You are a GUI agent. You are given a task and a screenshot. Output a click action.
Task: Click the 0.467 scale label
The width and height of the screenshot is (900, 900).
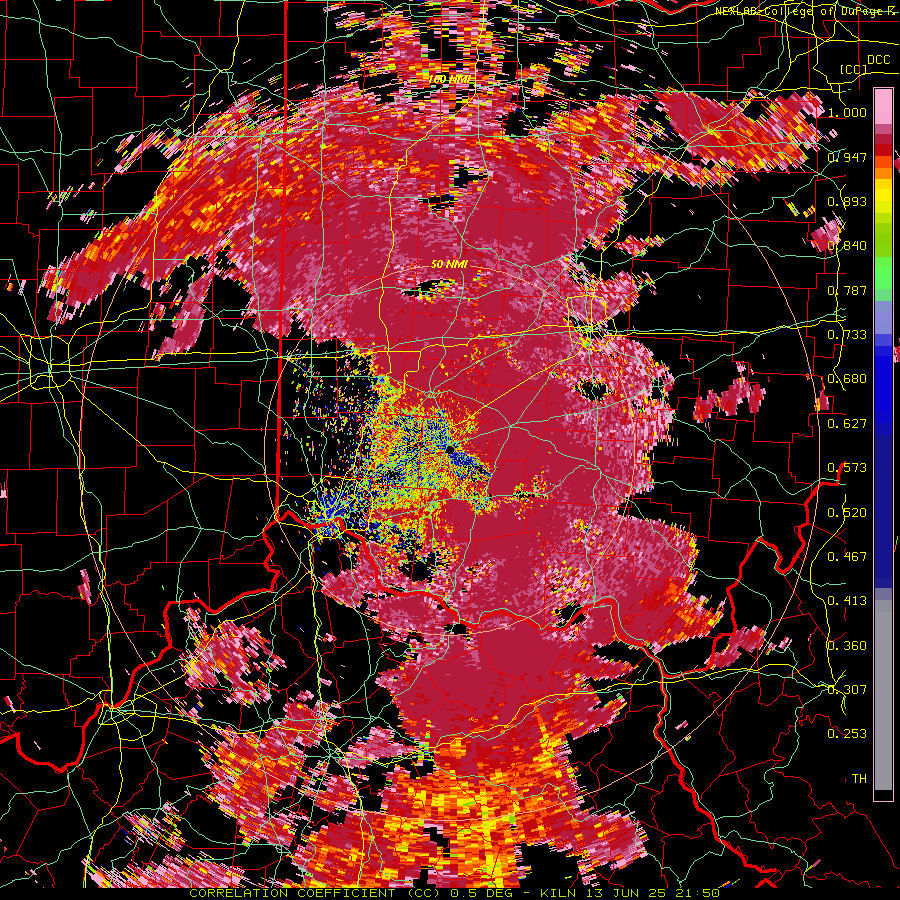pyautogui.click(x=847, y=557)
